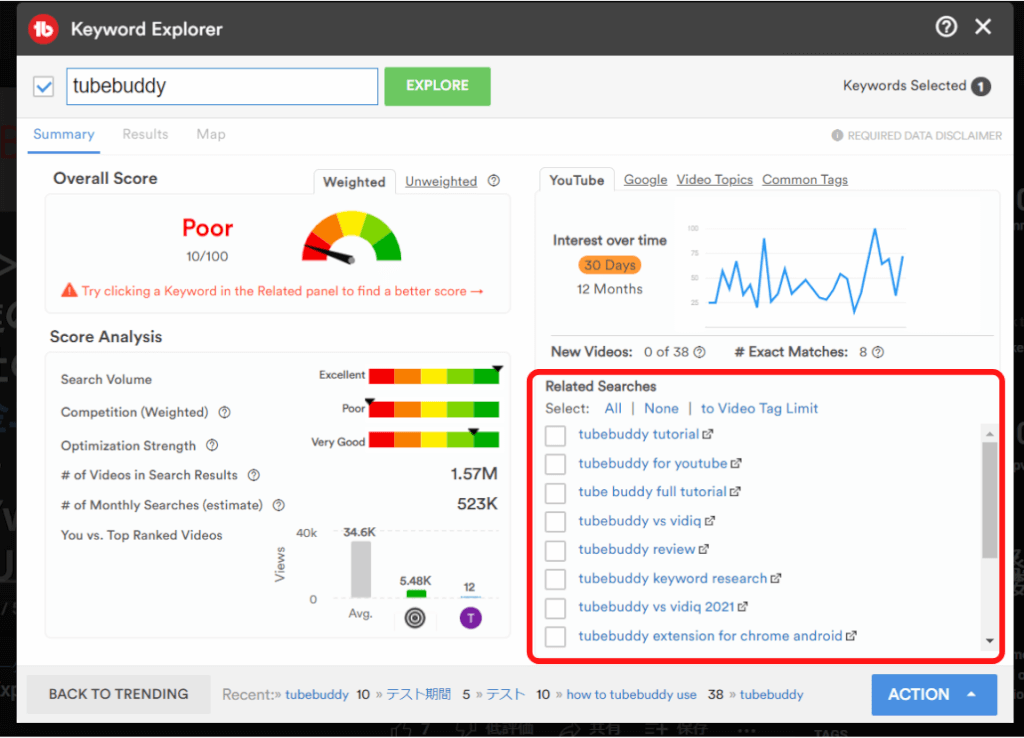Viewport: 1024px width, 738px height.
Task: Click the info icon next to Unweighted
Action: 494,181
